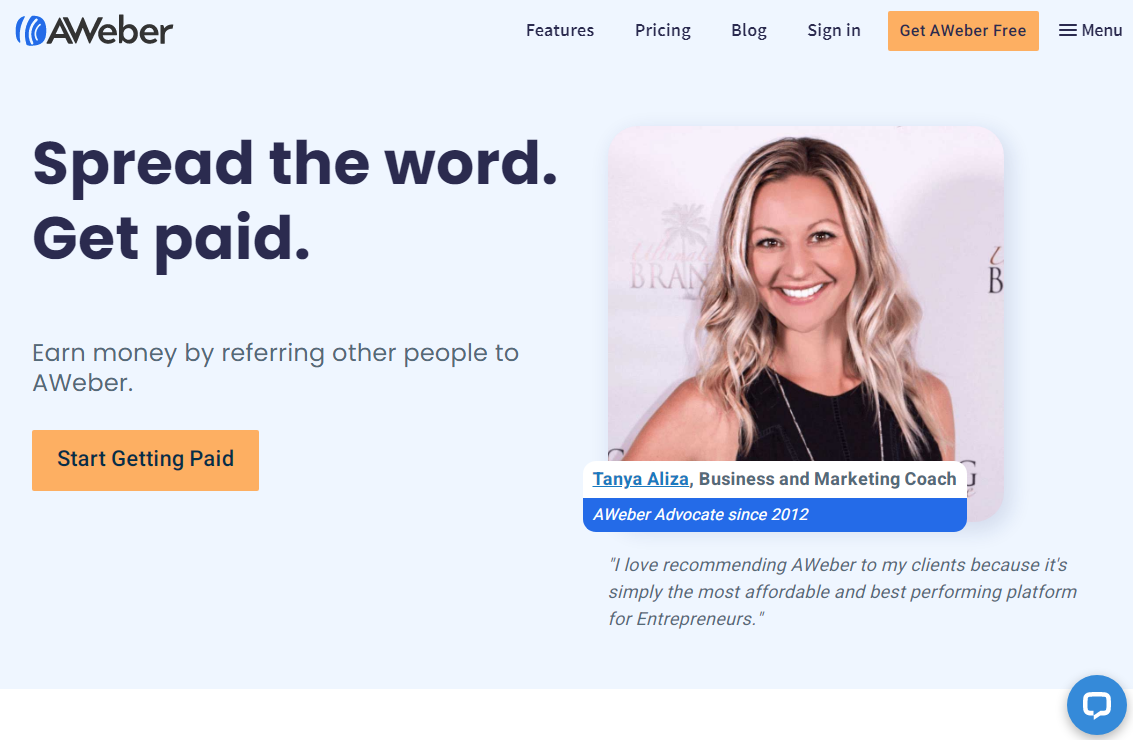Visit the Blog link
Image resolution: width=1133 pixels, height=740 pixels.
tap(749, 30)
